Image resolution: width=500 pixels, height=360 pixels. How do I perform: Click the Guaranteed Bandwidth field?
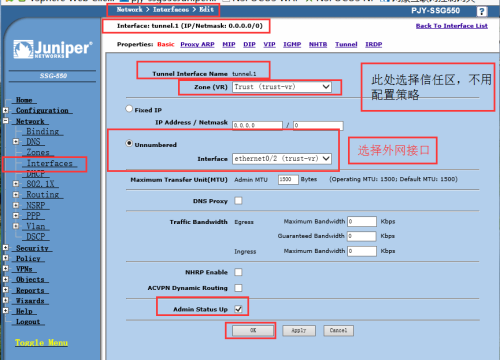(x=362, y=236)
